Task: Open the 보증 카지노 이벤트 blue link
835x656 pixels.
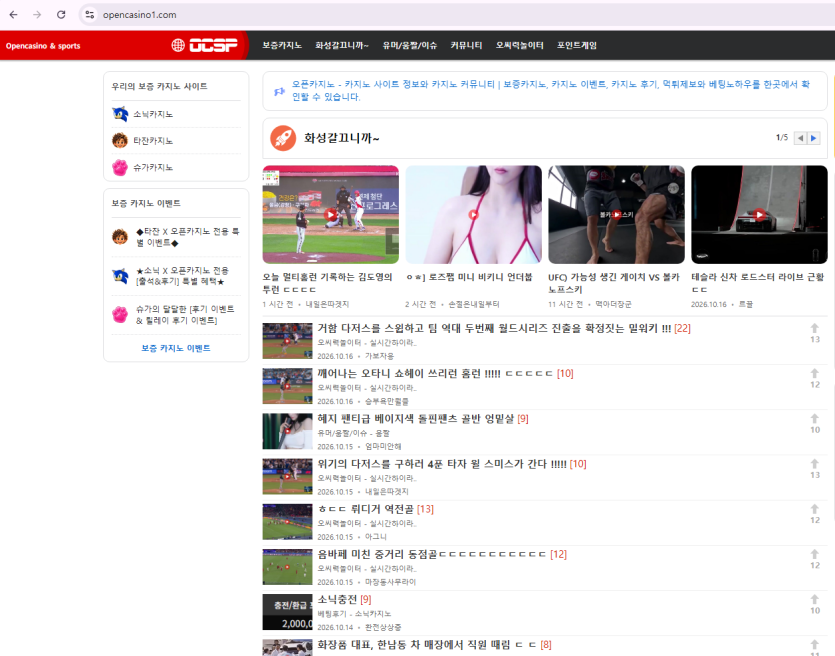Action: point(176,348)
